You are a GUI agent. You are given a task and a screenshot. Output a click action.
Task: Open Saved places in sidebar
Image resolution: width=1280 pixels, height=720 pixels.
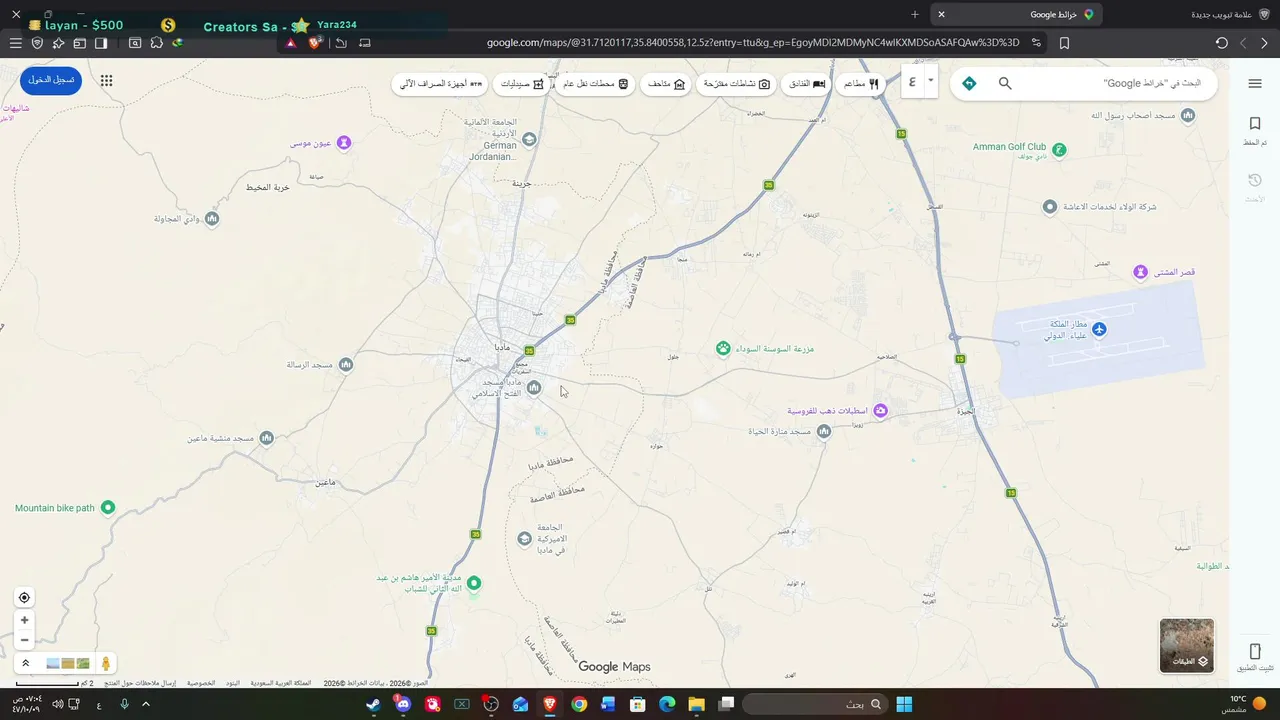(x=1255, y=130)
